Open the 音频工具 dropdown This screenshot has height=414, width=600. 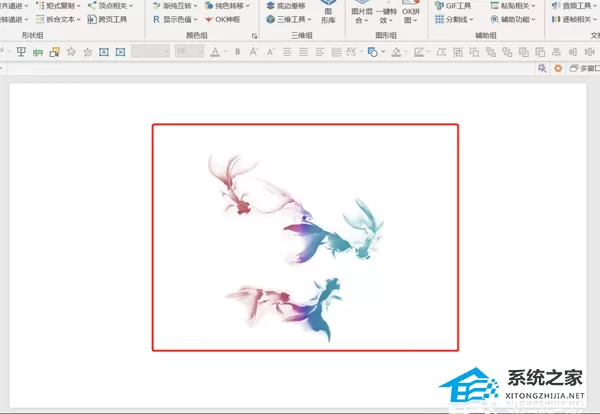[x=574, y=6]
